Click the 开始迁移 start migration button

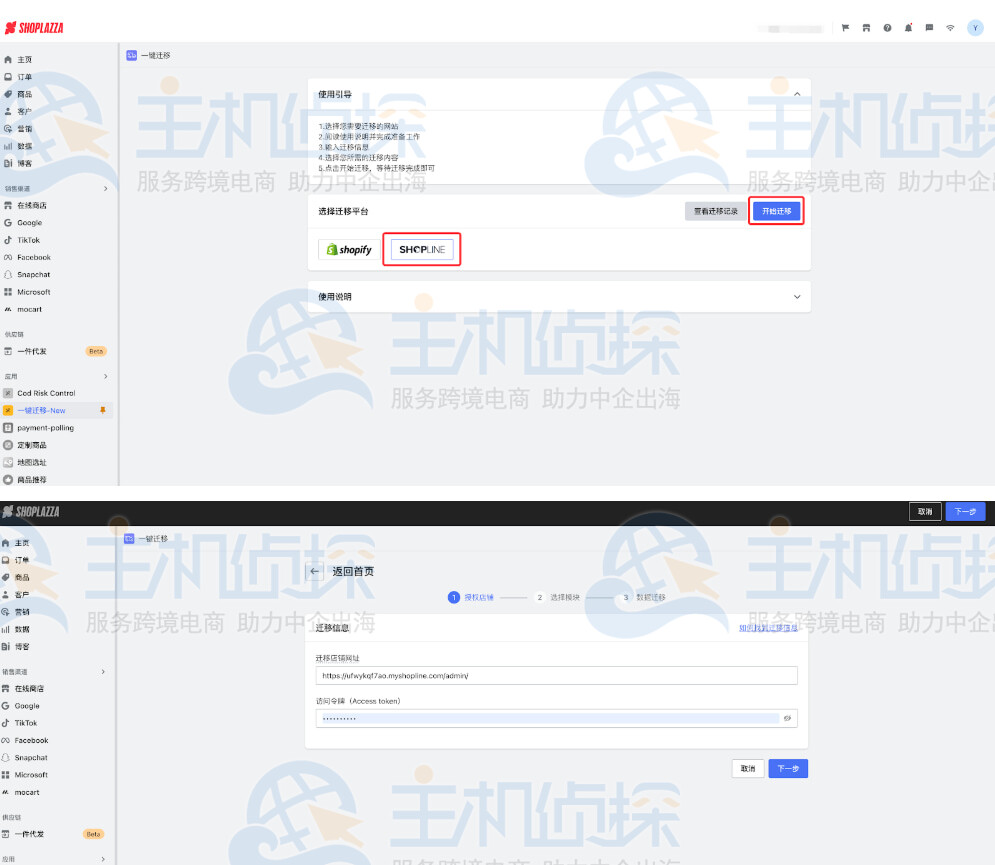776,210
